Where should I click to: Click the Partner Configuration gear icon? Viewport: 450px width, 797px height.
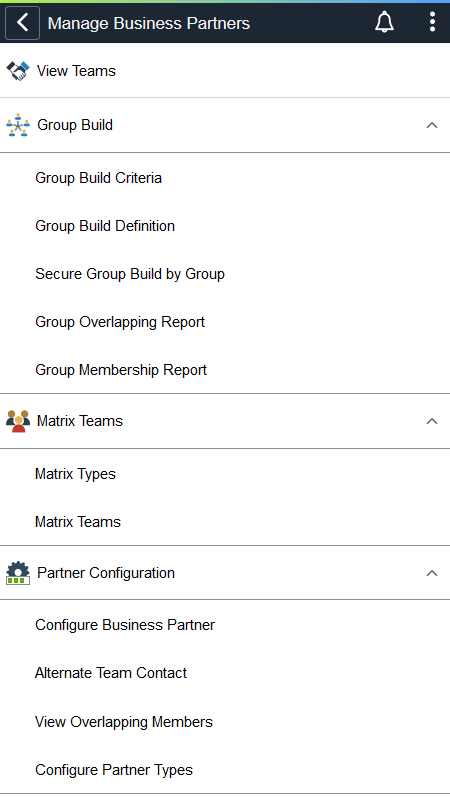pos(18,573)
